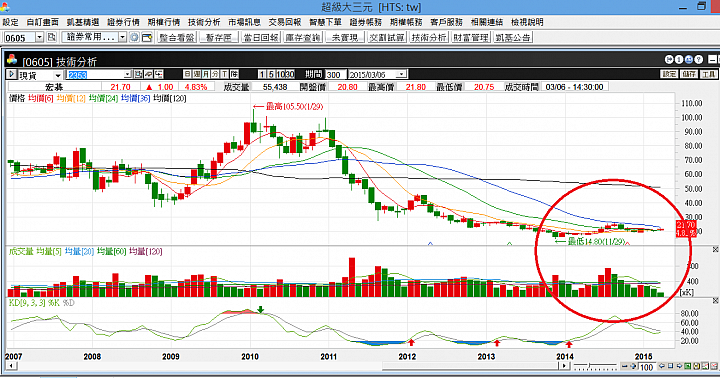Open the 2015/03/06 date dropdown

401,74
